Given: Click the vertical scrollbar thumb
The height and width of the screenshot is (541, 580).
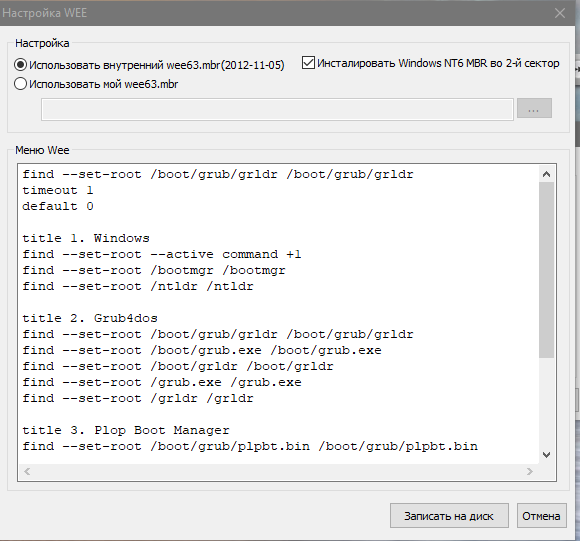Looking at the screenshot, I should [x=546, y=270].
